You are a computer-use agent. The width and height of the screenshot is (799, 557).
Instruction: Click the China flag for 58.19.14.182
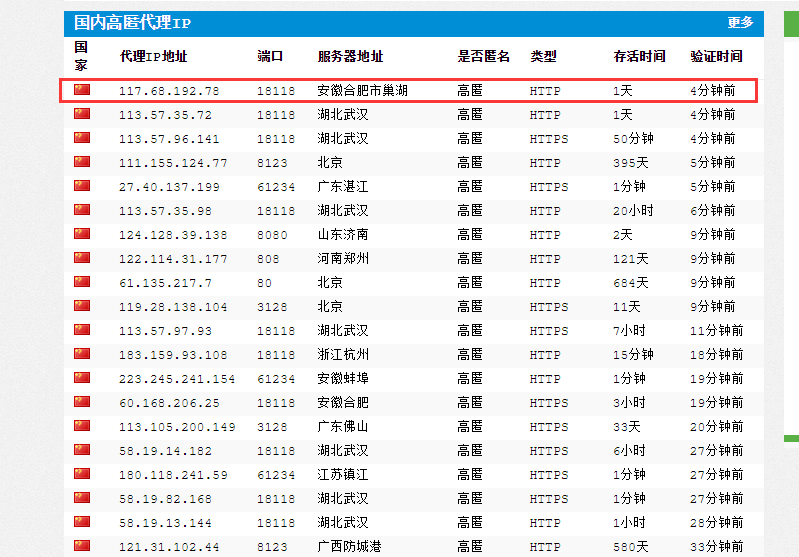click(82, 449)
